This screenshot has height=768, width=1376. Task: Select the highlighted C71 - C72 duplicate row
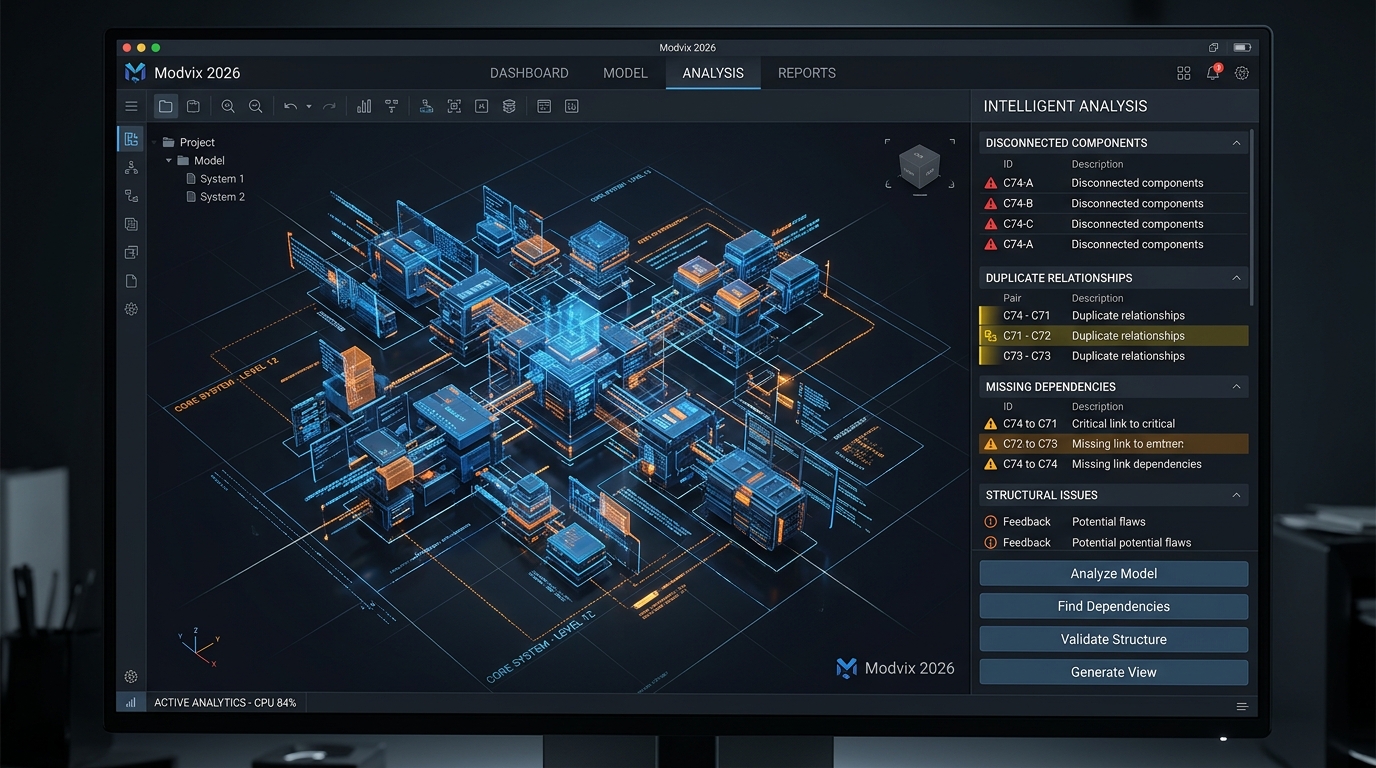1114,336
